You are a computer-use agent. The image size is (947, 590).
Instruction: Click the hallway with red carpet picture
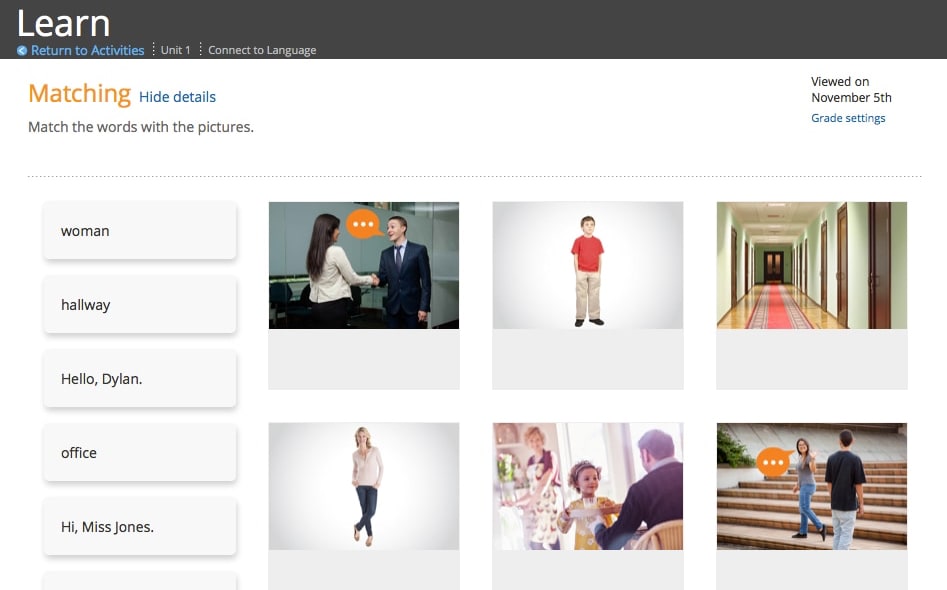[x=812, y=266]
